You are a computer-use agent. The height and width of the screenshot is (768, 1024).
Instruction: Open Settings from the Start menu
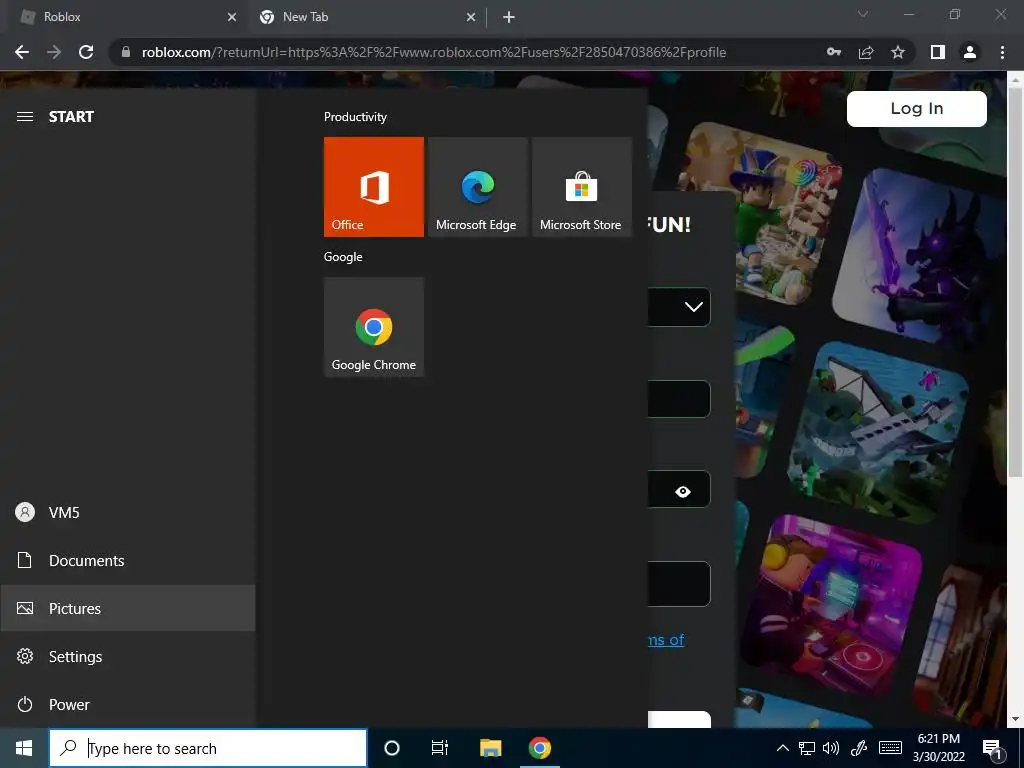[127, 656]
